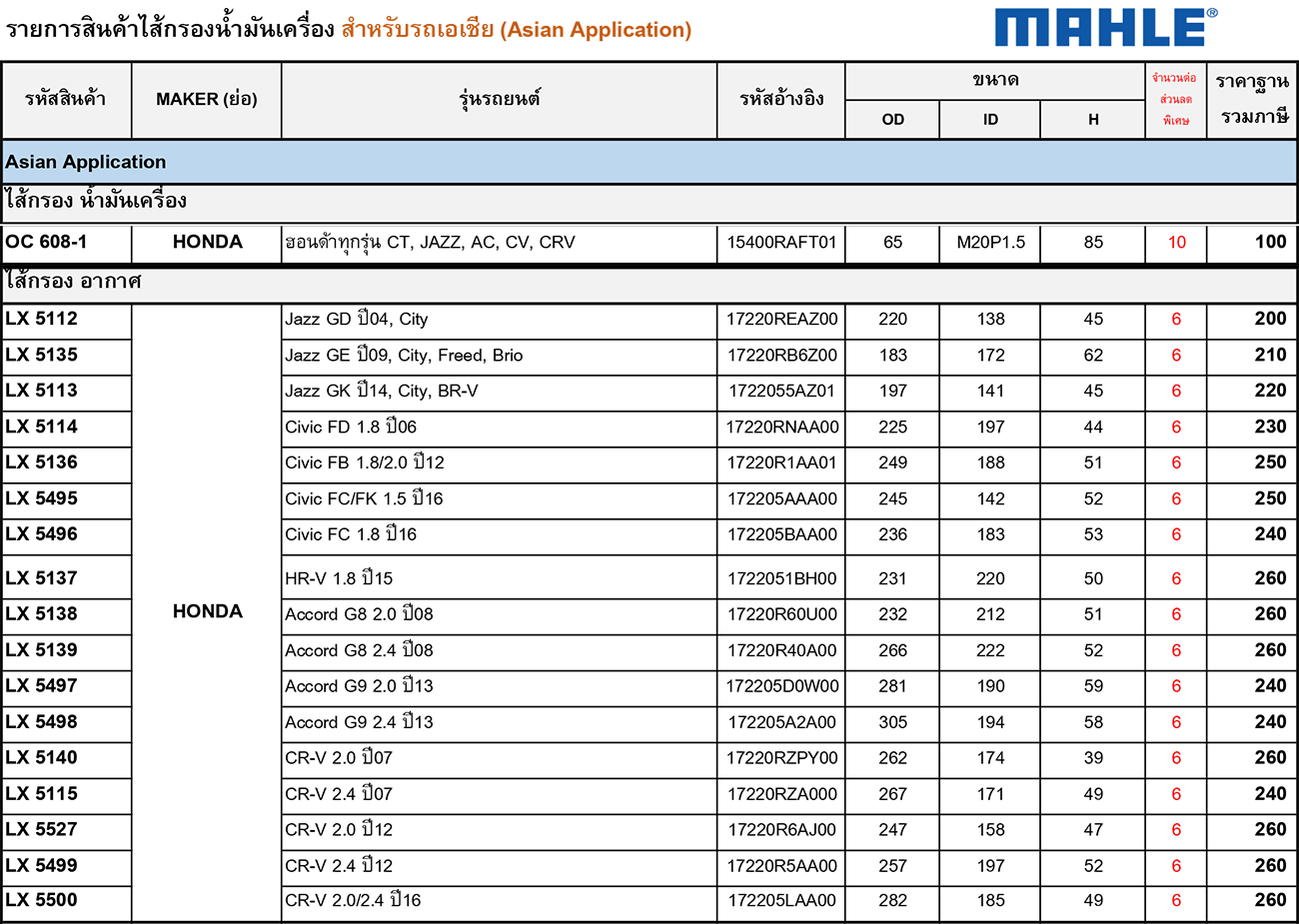This screenshot has height=924, width=1299.
Task: Click the H sub-header
Action: coord(1094,120)
